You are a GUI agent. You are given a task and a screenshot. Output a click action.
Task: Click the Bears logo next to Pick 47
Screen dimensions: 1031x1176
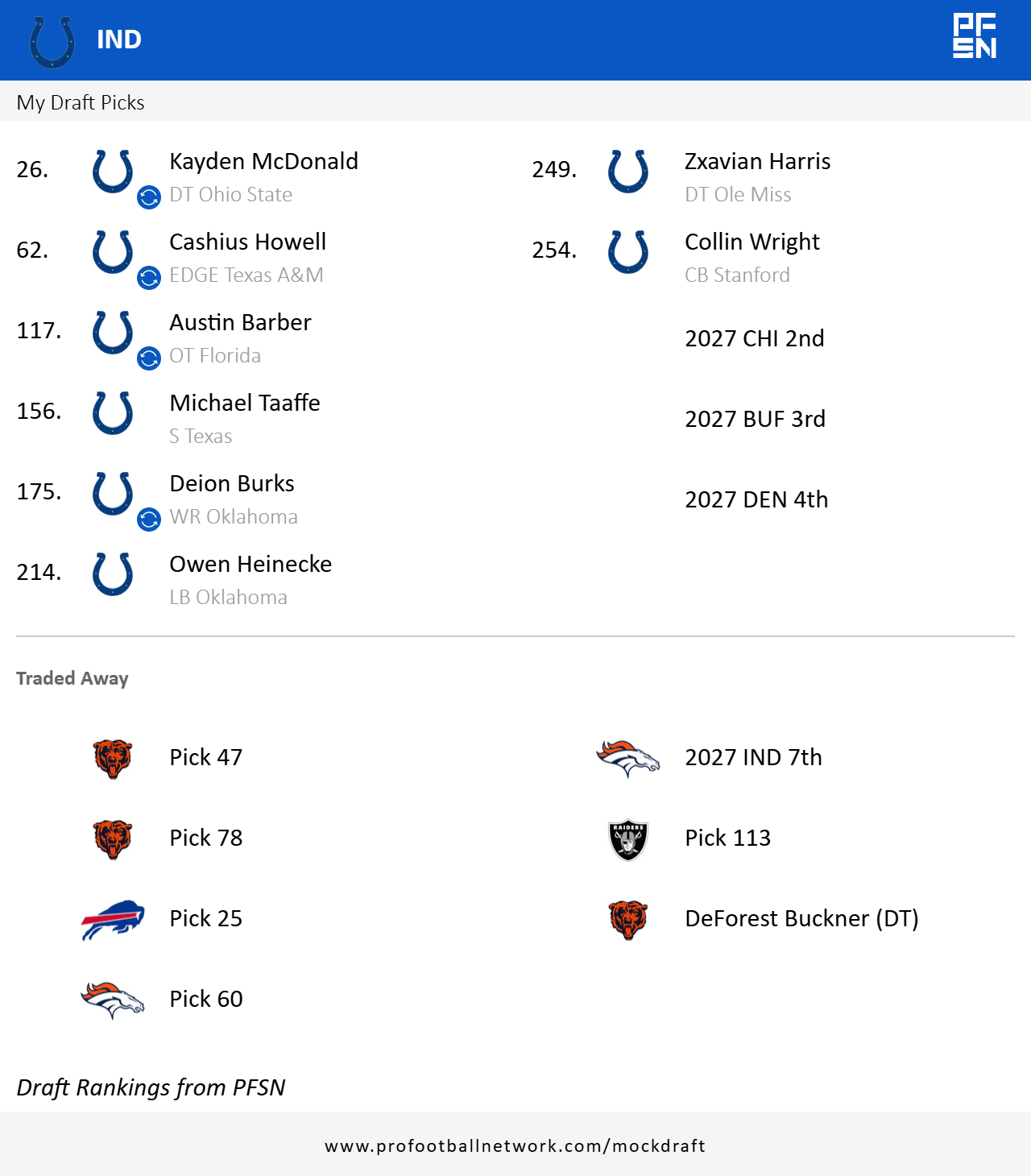(113, 758)
